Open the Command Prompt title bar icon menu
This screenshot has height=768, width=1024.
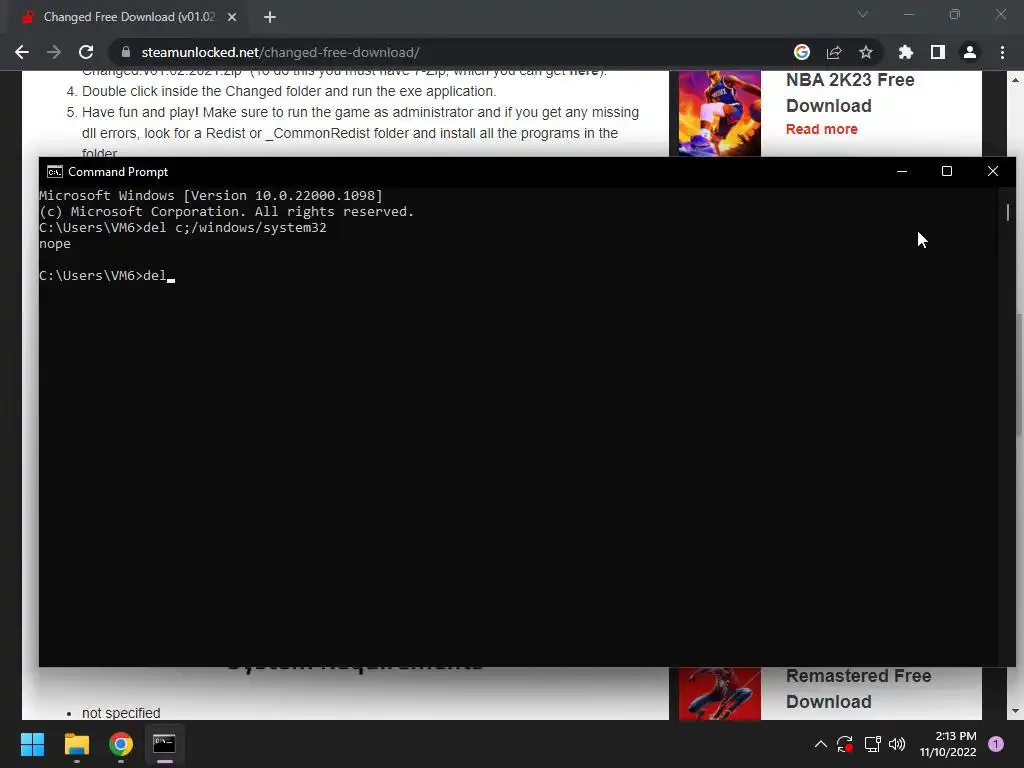(x=55, y=172)
